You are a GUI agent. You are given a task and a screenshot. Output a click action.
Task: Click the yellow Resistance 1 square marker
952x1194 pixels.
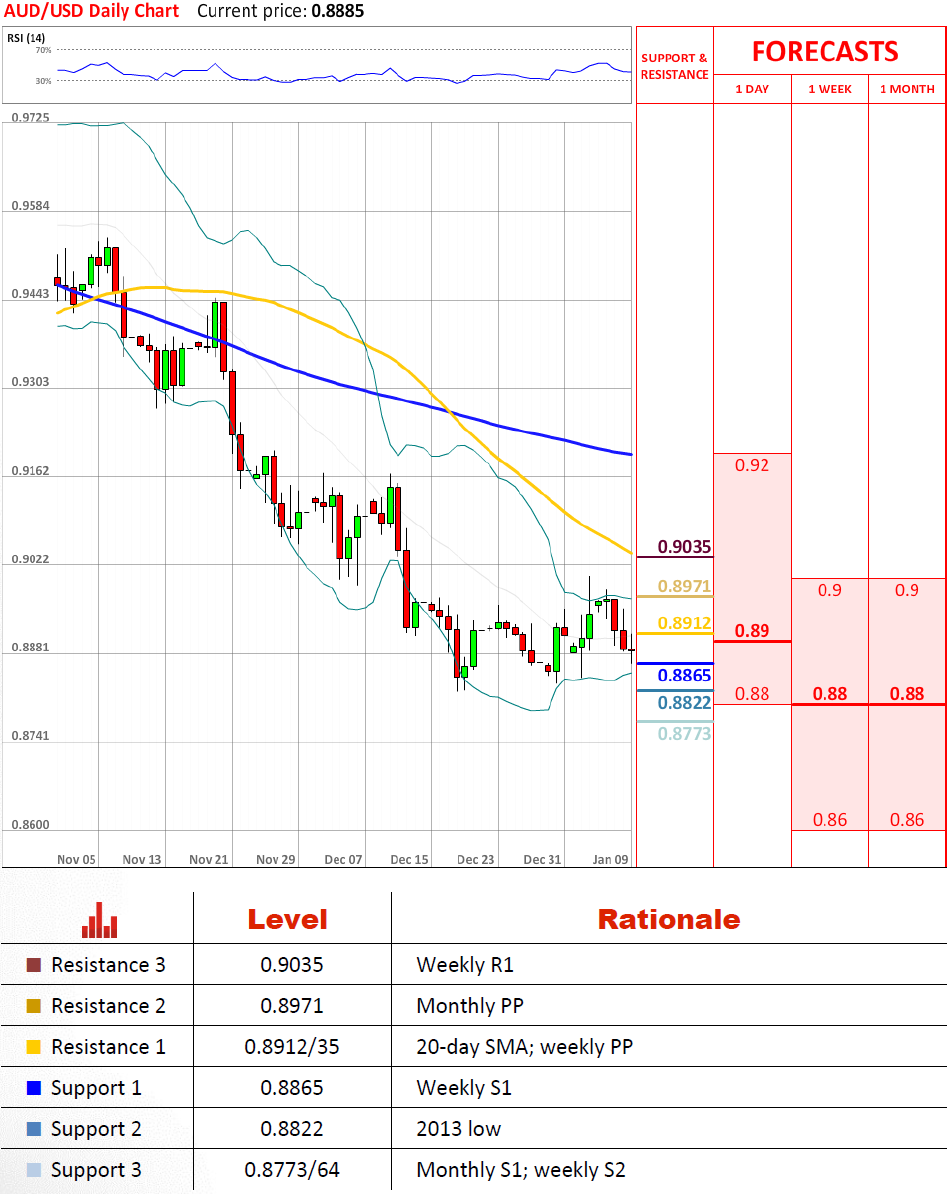(x=34, y=1047)
